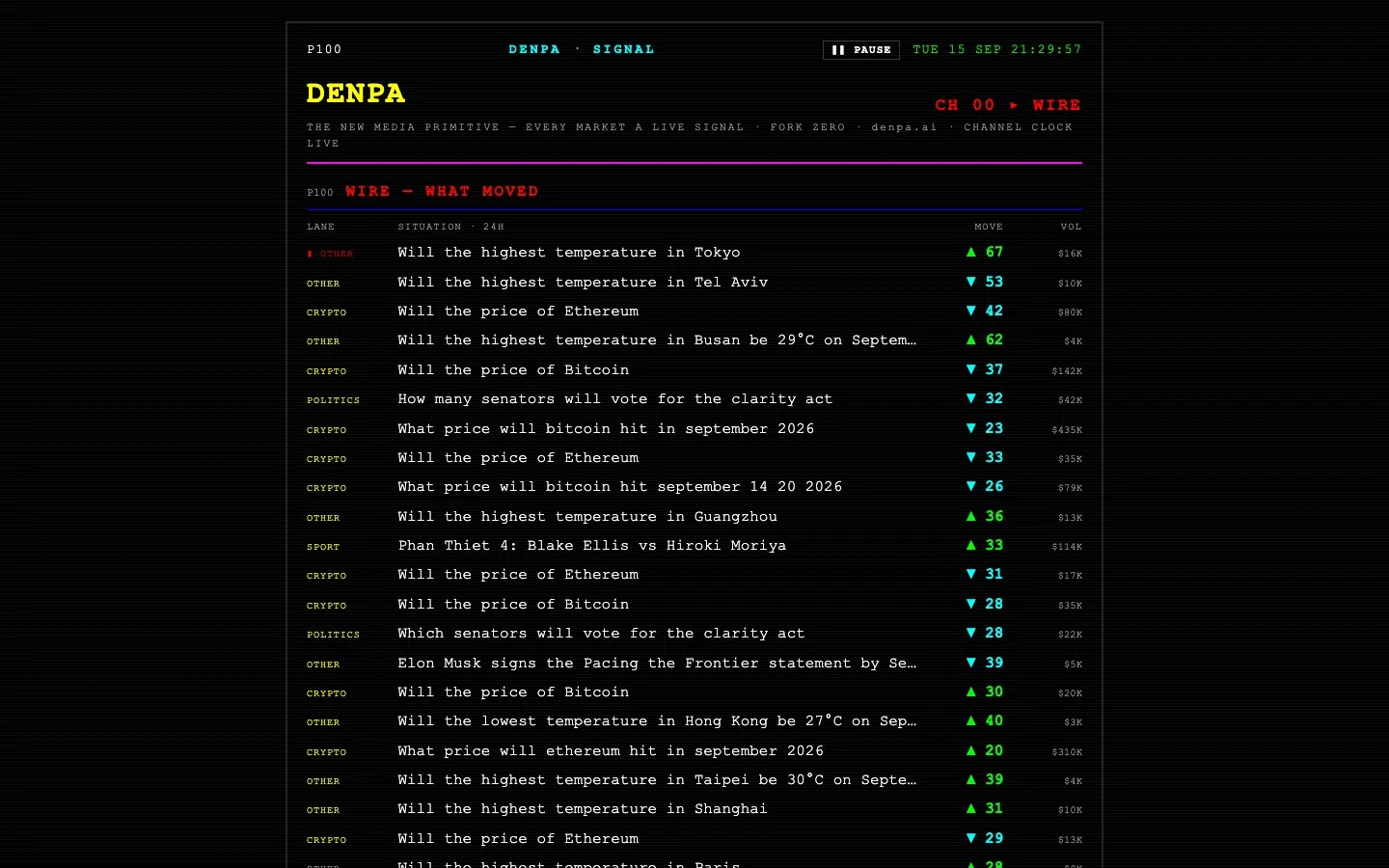Click the MOVE column header

pyautogui.click(x=989, y=227)
